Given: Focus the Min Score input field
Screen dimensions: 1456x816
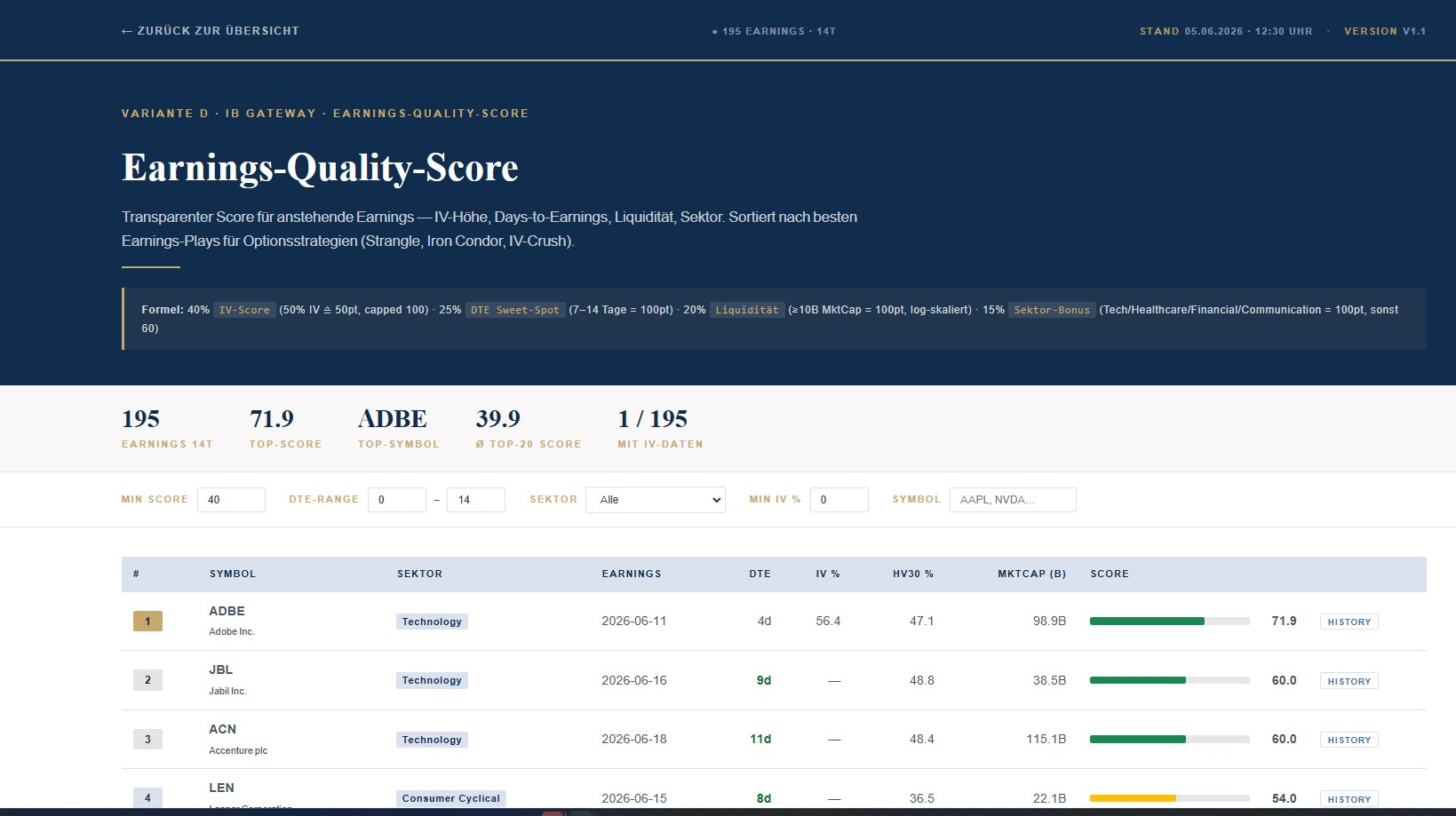Looking at the screenshot, I should (231, 500).
